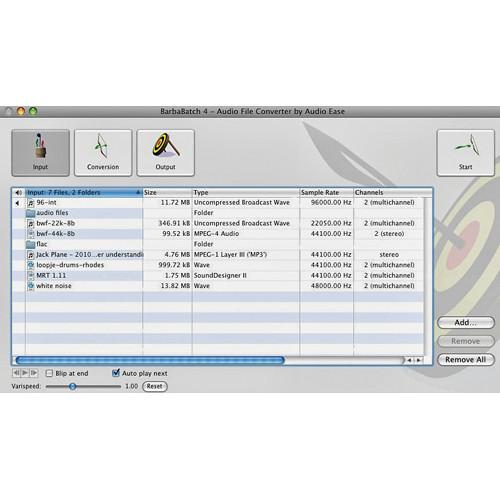
Task: Reset the varispeed value
Action: tap(155, 386)
